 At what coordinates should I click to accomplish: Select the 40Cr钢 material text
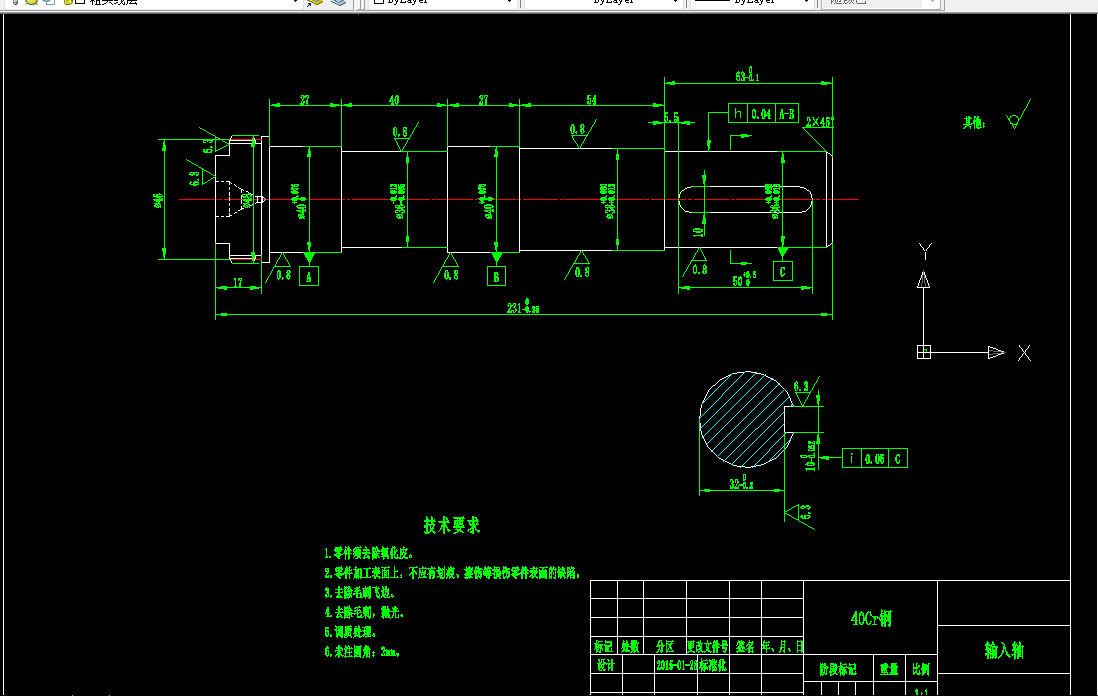[x=871, y=618]
